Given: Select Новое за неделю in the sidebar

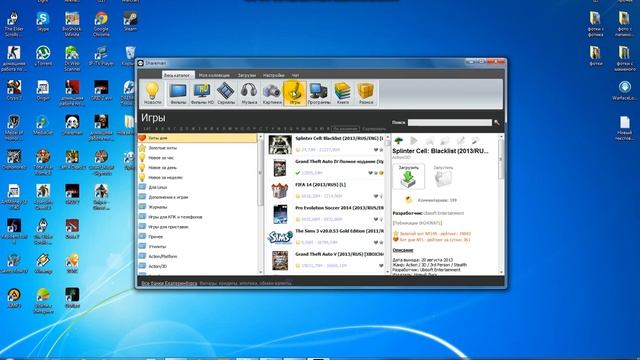Looking at the screenshot, I should (198, 178).
